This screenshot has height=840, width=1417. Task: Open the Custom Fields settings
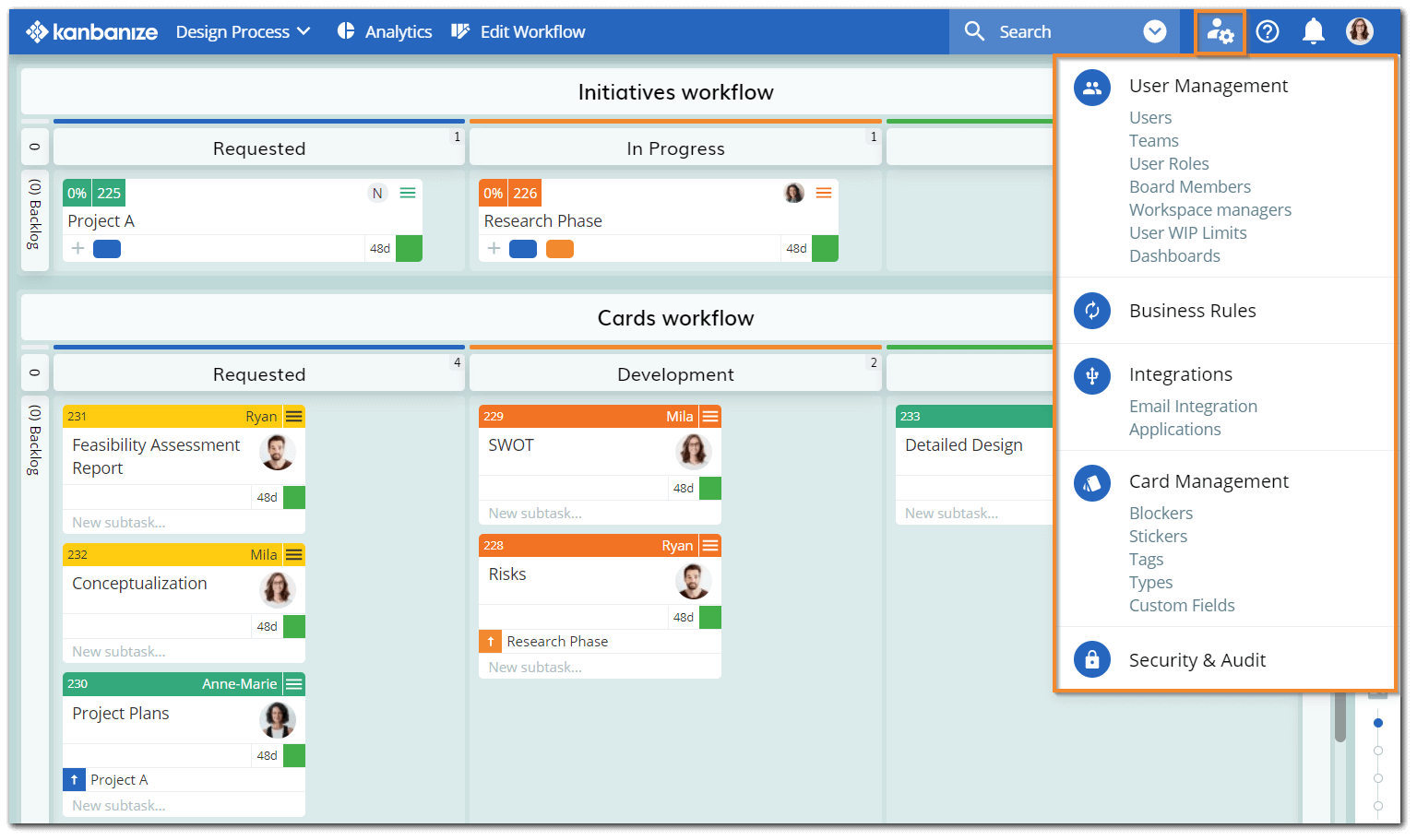[x=1182, y=605]
